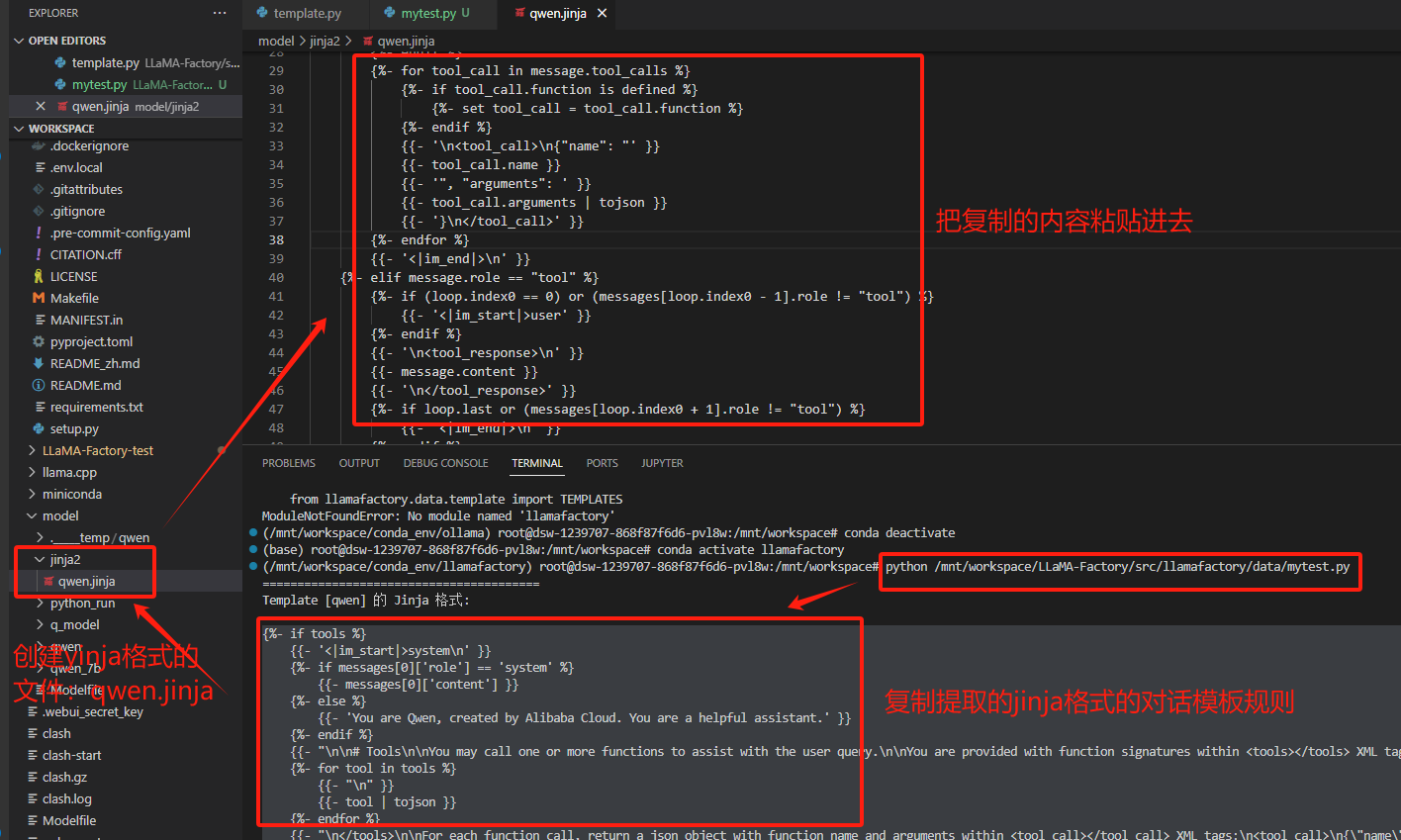Click 'qwen.jinja' in the breadcrumb
The height and width of the screenshot is (840, 1401).
coord(406,41)
